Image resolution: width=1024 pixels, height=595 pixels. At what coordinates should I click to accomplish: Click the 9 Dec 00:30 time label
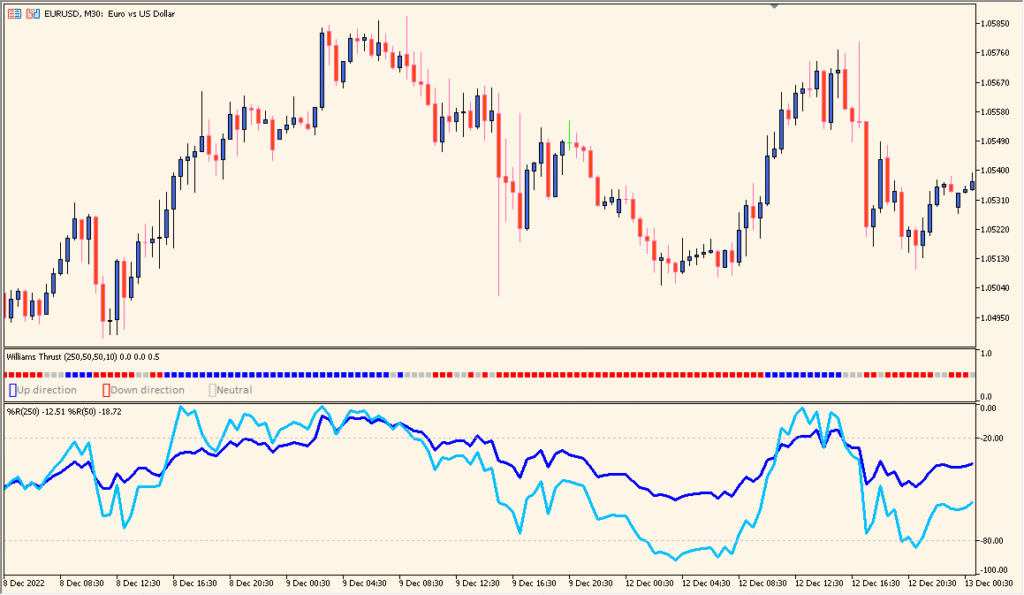coord(307,583)
